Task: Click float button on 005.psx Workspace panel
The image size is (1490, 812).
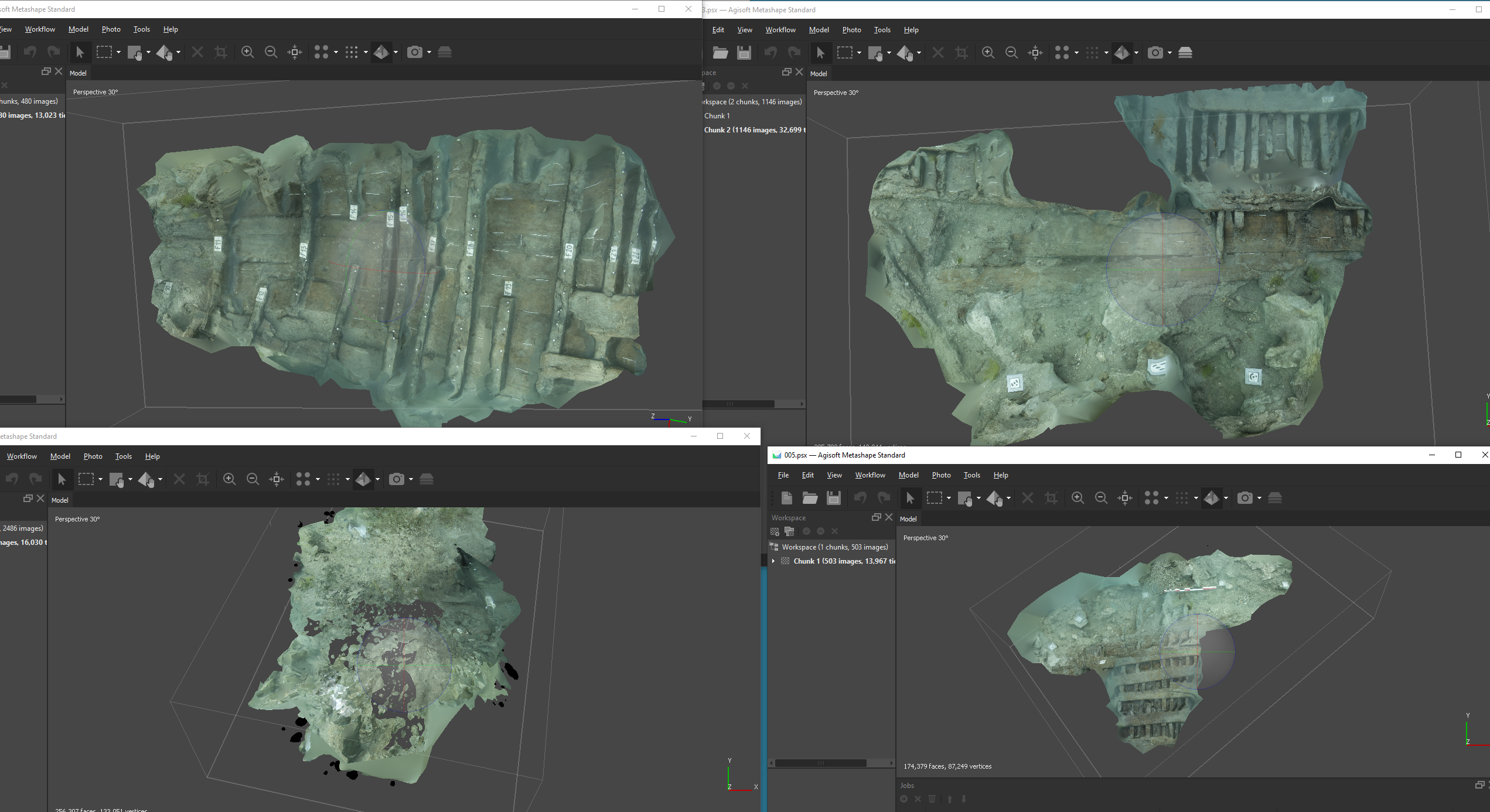Action: (x=876, y=517)
